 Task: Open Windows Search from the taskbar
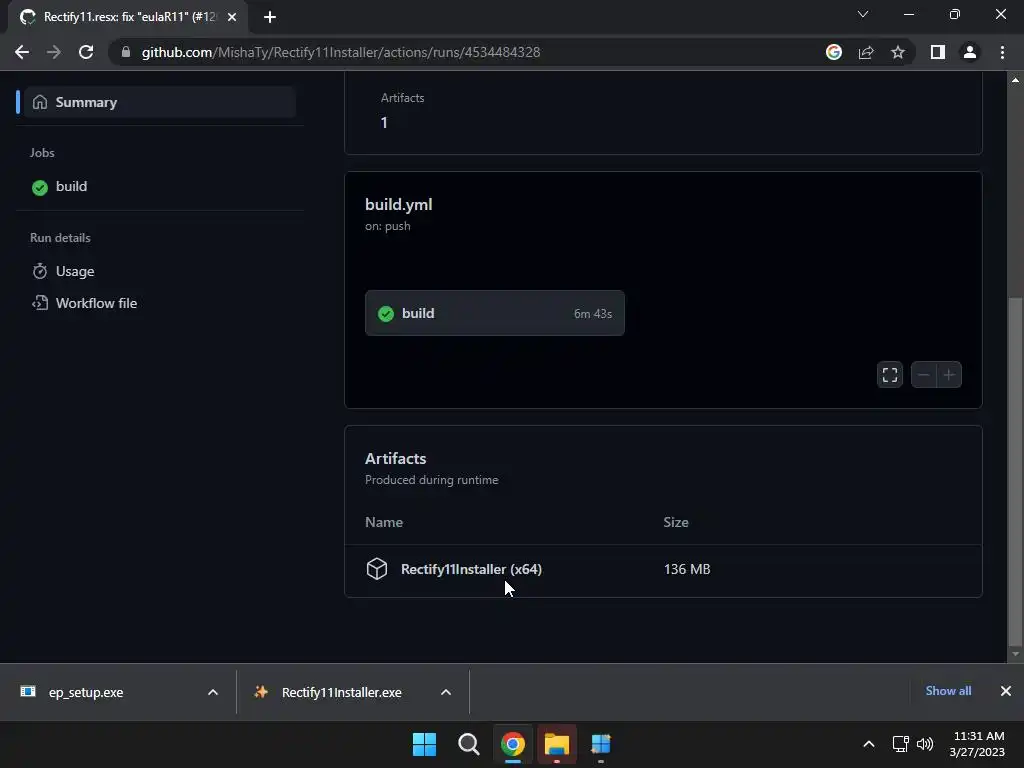click(x=468, y=744)
